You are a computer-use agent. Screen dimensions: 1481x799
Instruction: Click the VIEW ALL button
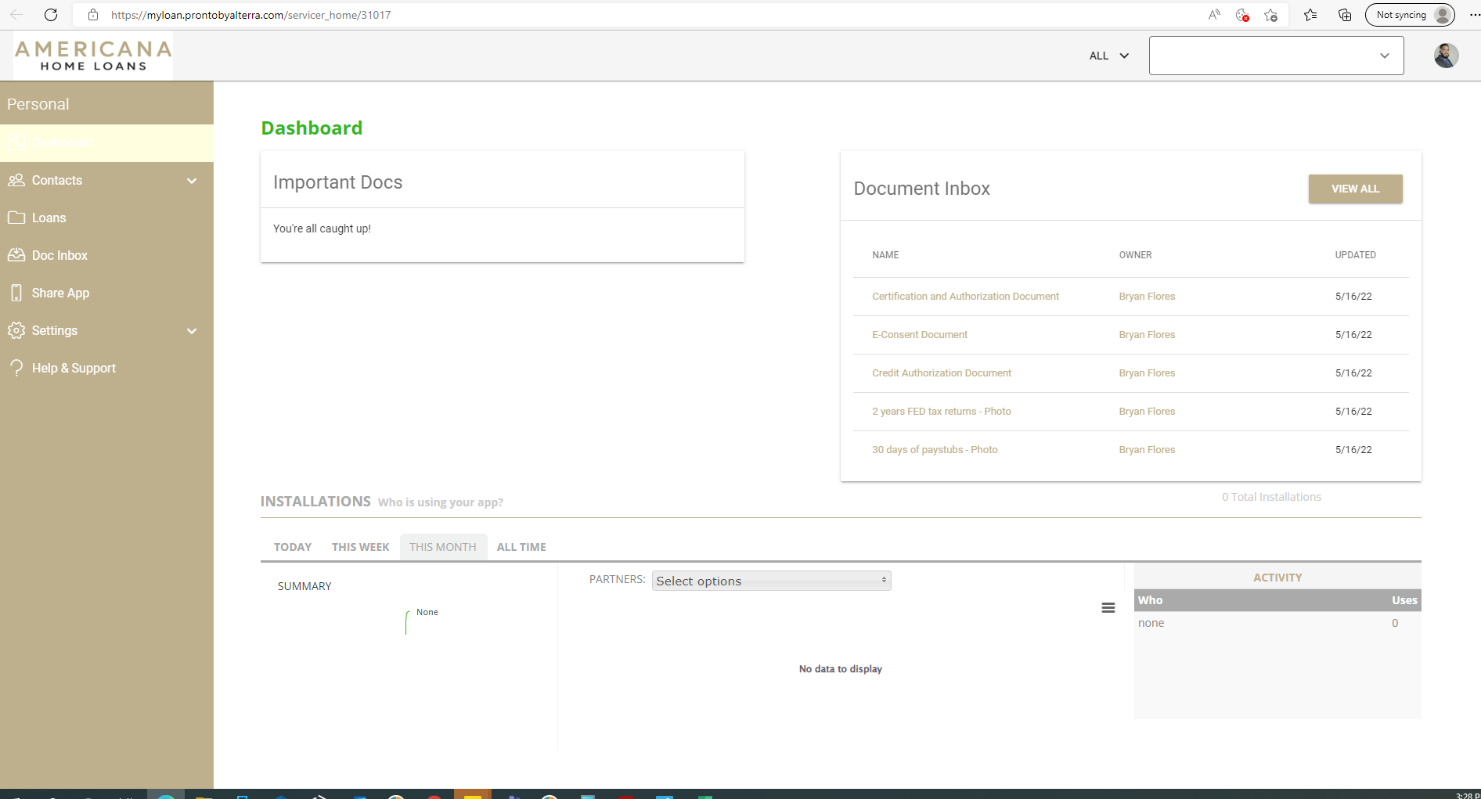click(1355, 189)
